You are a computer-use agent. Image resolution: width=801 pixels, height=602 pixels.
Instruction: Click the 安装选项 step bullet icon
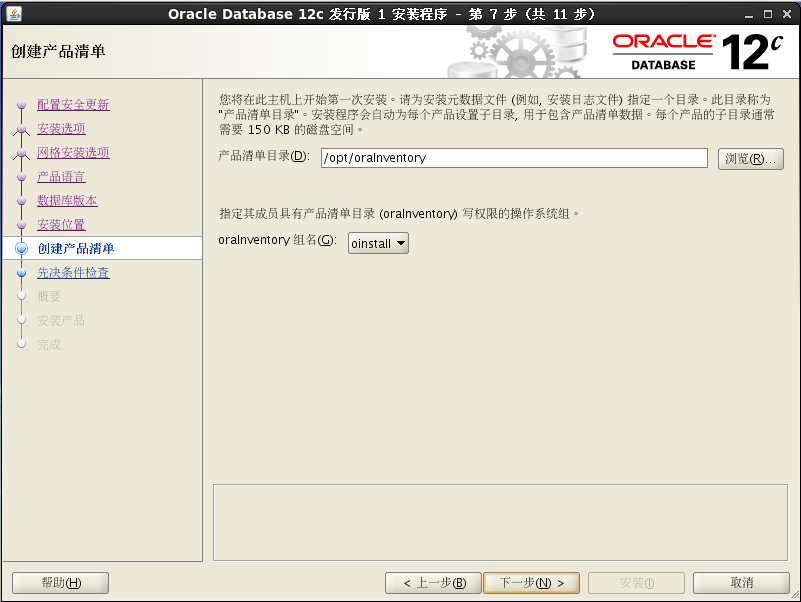click(x=21, y=129)
